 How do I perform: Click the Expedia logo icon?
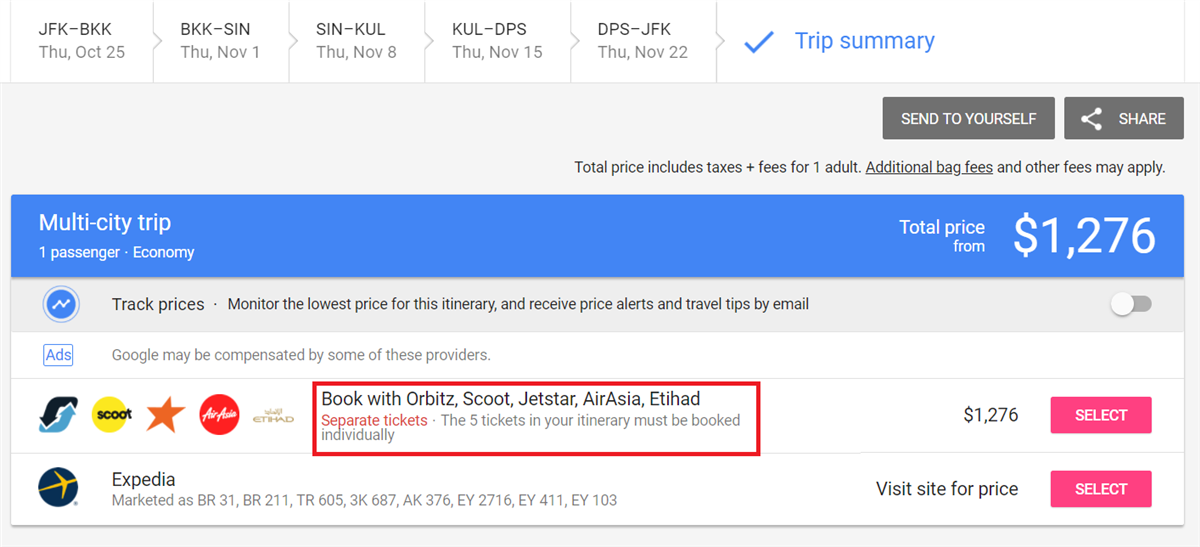point(58,488)
